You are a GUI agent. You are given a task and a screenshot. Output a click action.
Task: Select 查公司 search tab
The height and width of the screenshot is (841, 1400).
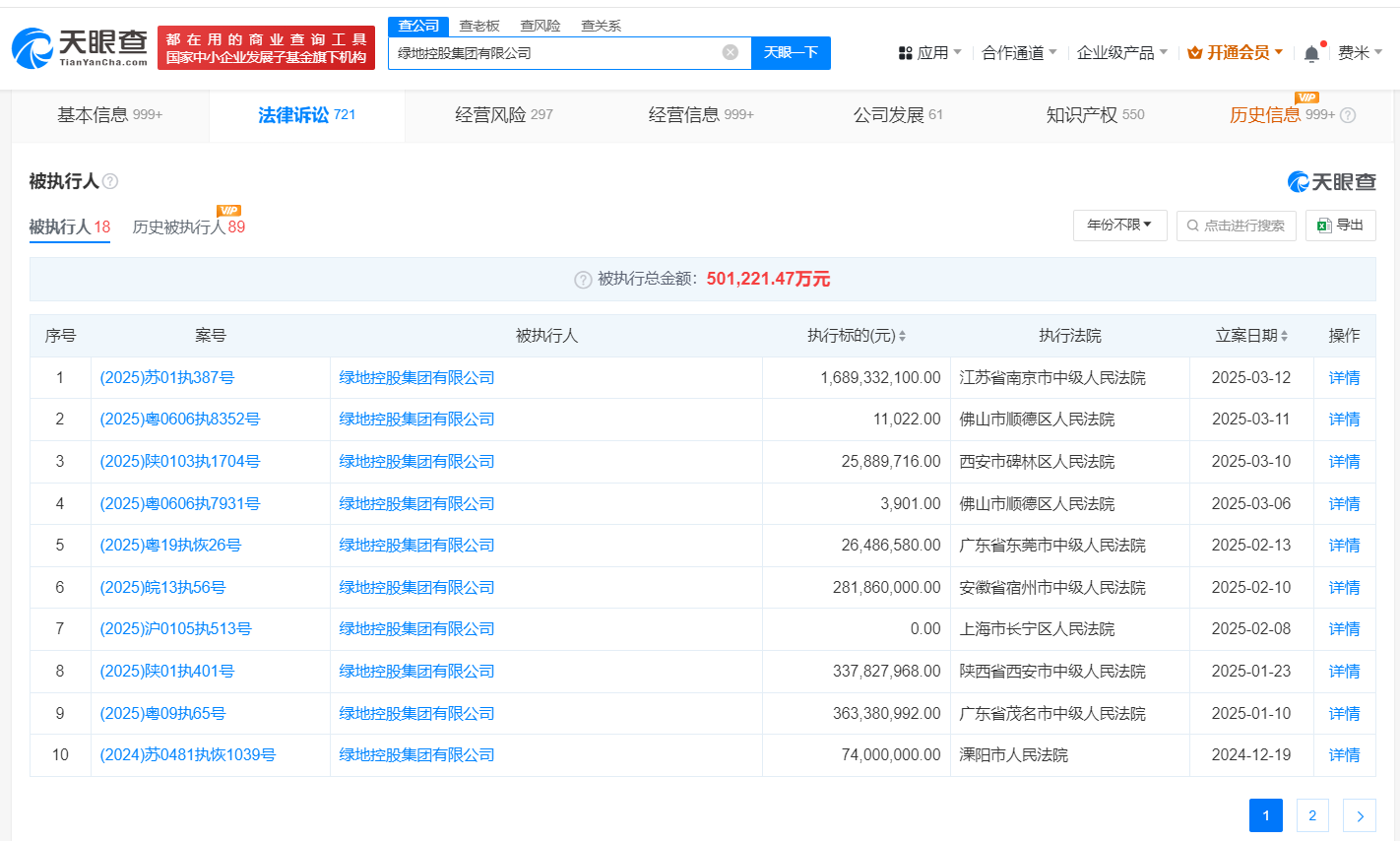(x=418, y=26)
